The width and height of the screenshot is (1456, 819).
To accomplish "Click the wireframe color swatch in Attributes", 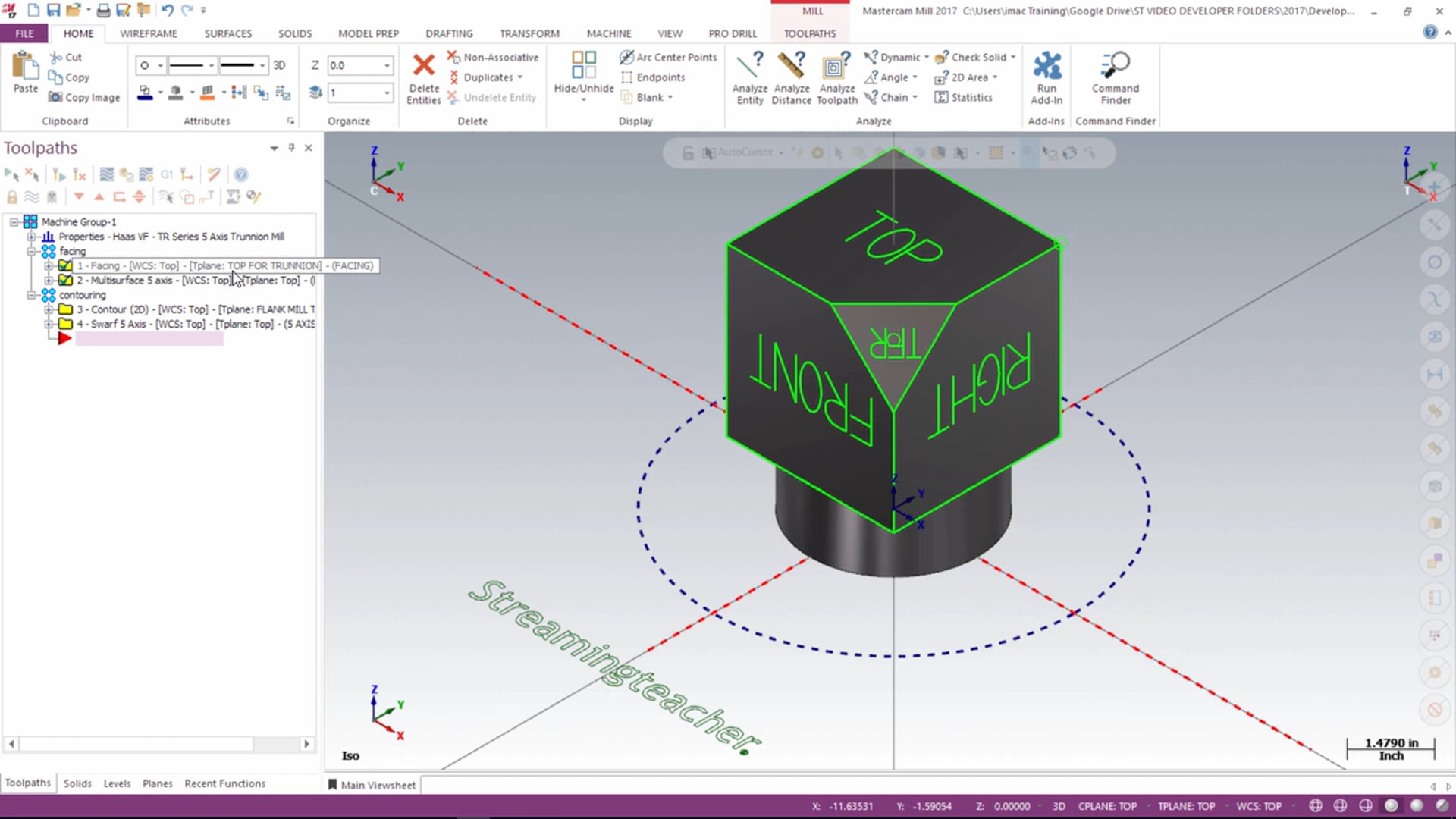I will click(145, 93).
